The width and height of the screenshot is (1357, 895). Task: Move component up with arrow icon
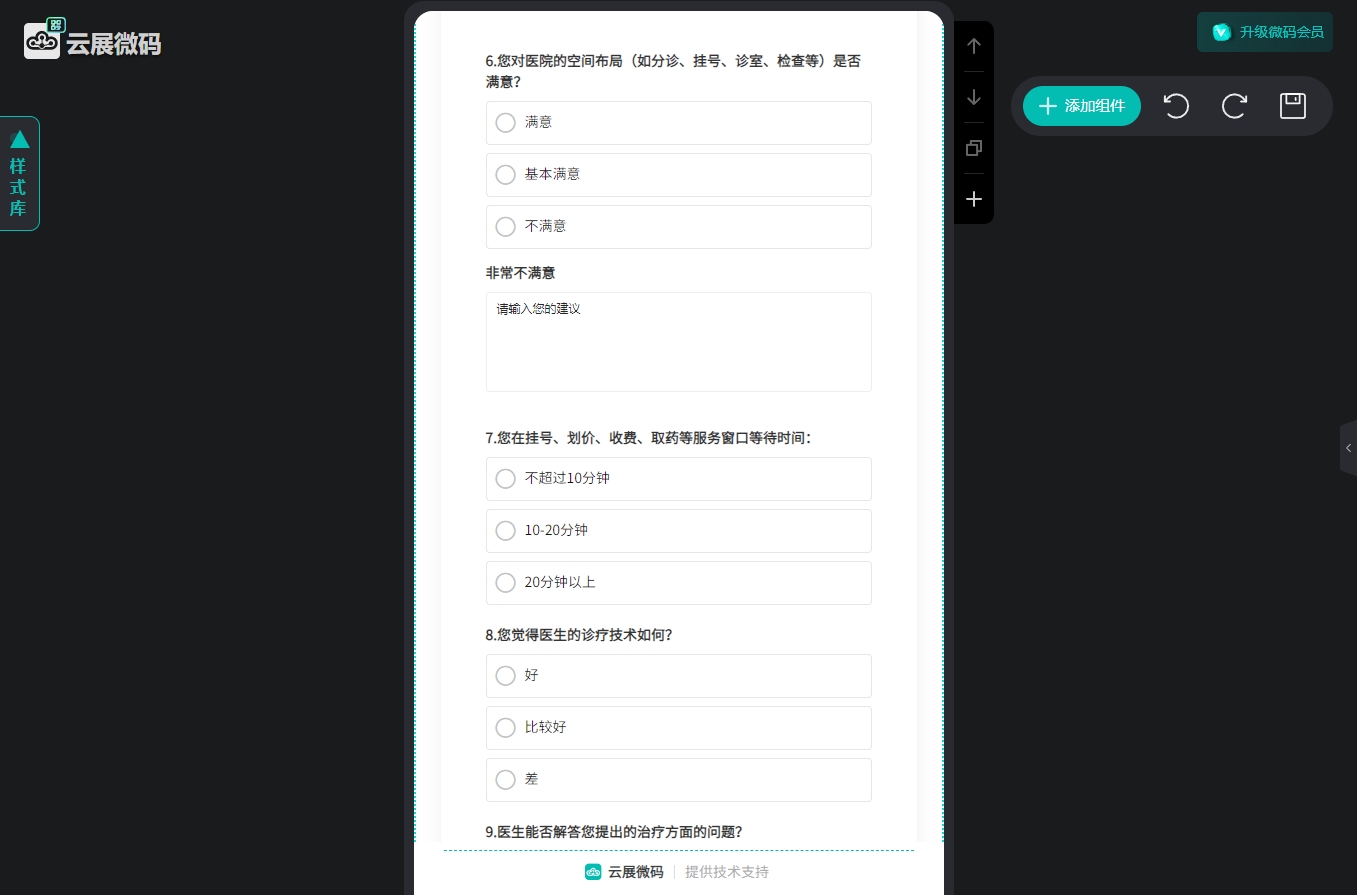tap(974, 46)
